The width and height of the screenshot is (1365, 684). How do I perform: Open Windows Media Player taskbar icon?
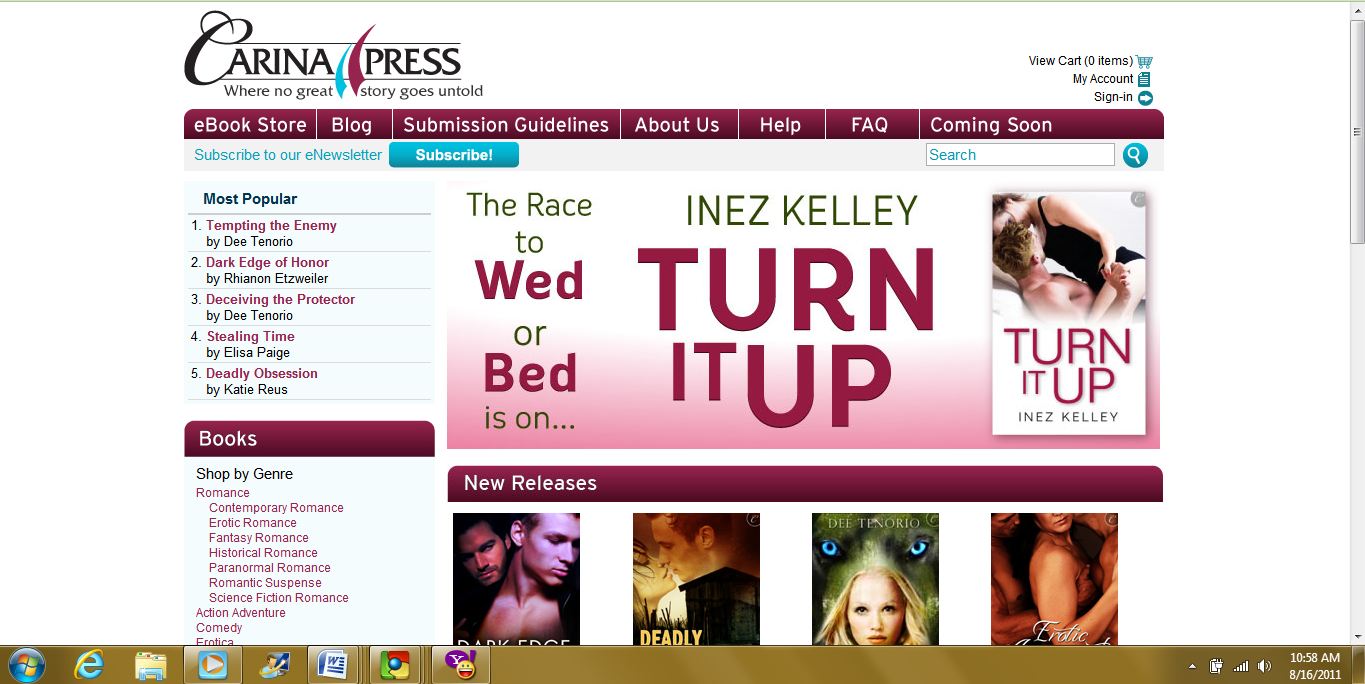click(x=212, y=665)
